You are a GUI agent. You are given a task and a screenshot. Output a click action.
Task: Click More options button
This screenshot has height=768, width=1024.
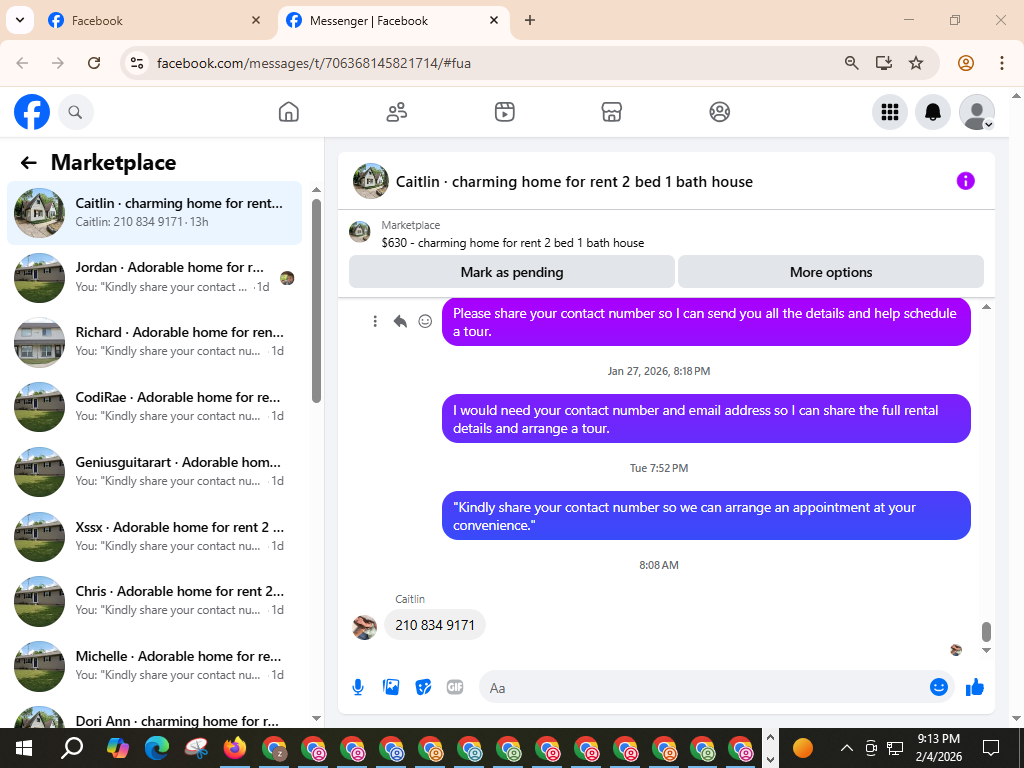831,272
